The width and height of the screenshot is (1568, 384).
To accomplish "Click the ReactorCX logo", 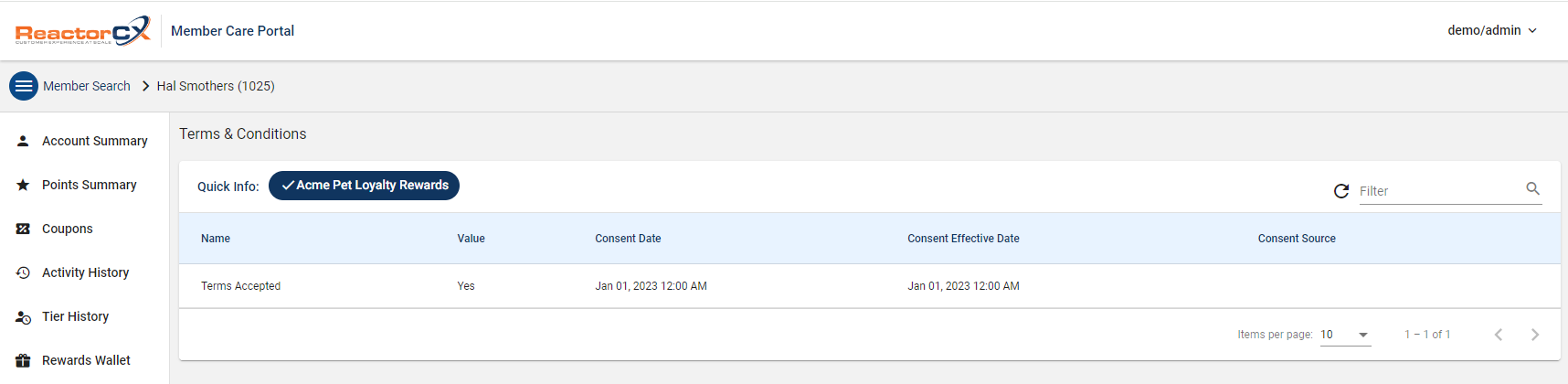I will point(82,31).
